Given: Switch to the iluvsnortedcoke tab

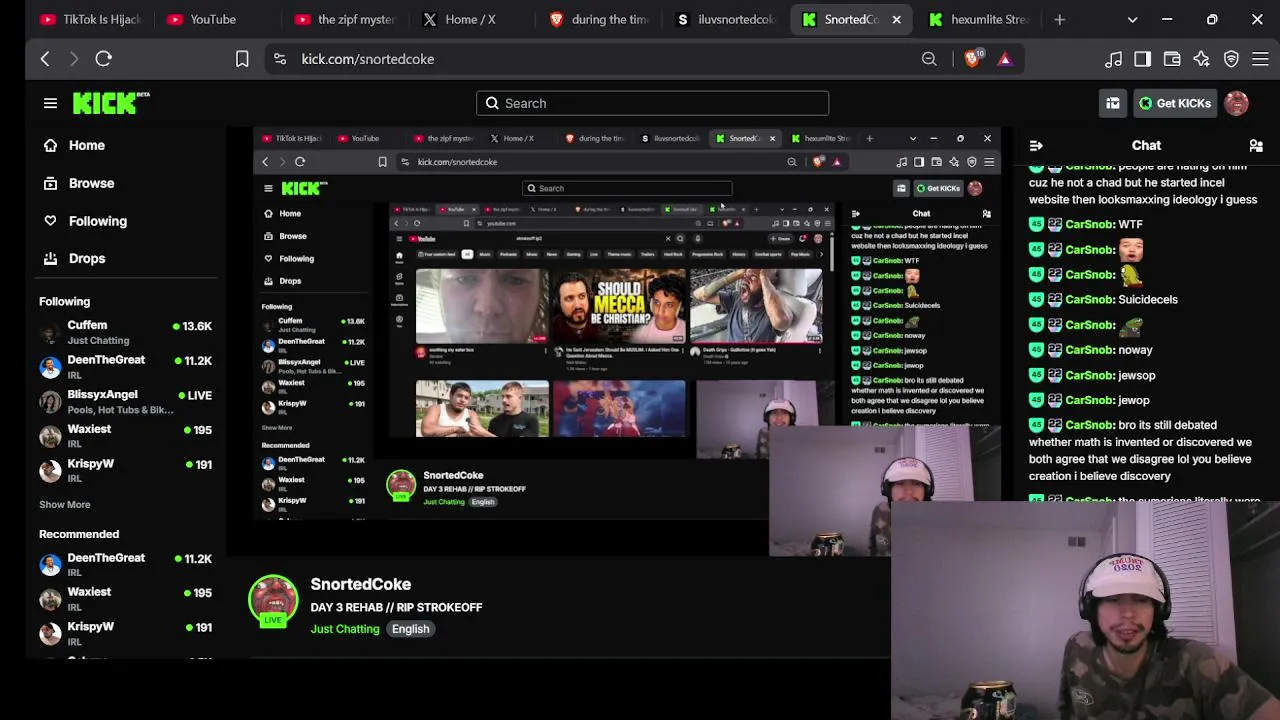Looking at the screenshot, I should pyautogui.click(x=727, y=19).
